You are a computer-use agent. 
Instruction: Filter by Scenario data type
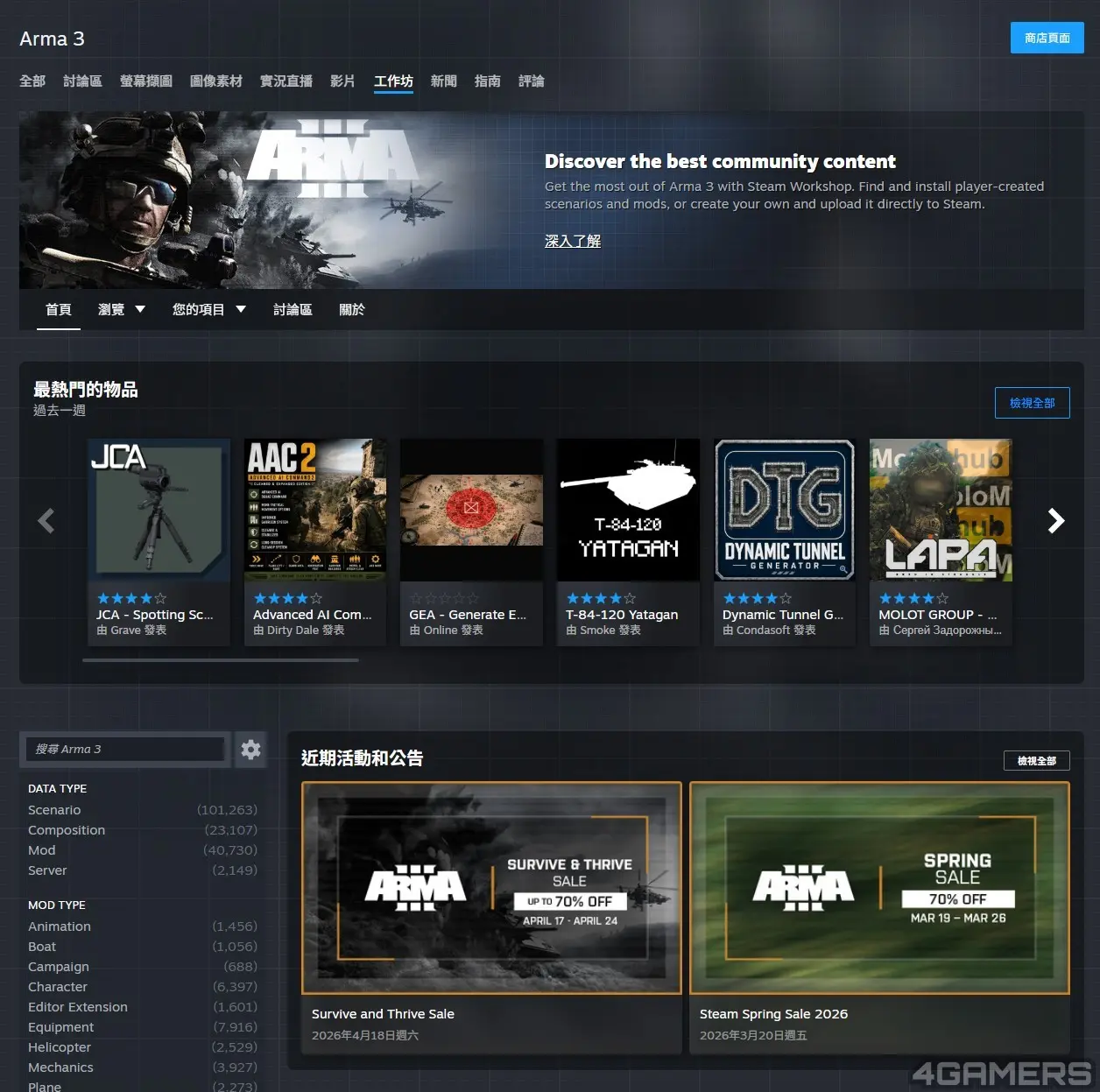142,810
